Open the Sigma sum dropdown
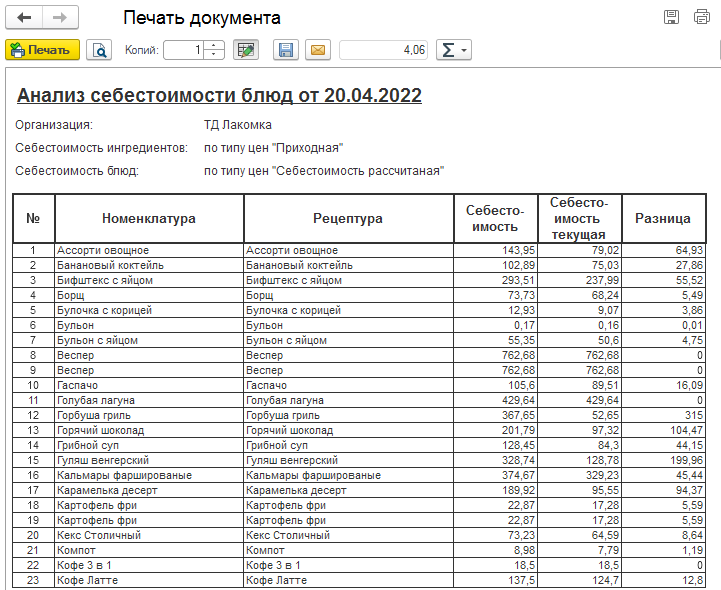The image size is (721, 590). (x=454, y=49)
